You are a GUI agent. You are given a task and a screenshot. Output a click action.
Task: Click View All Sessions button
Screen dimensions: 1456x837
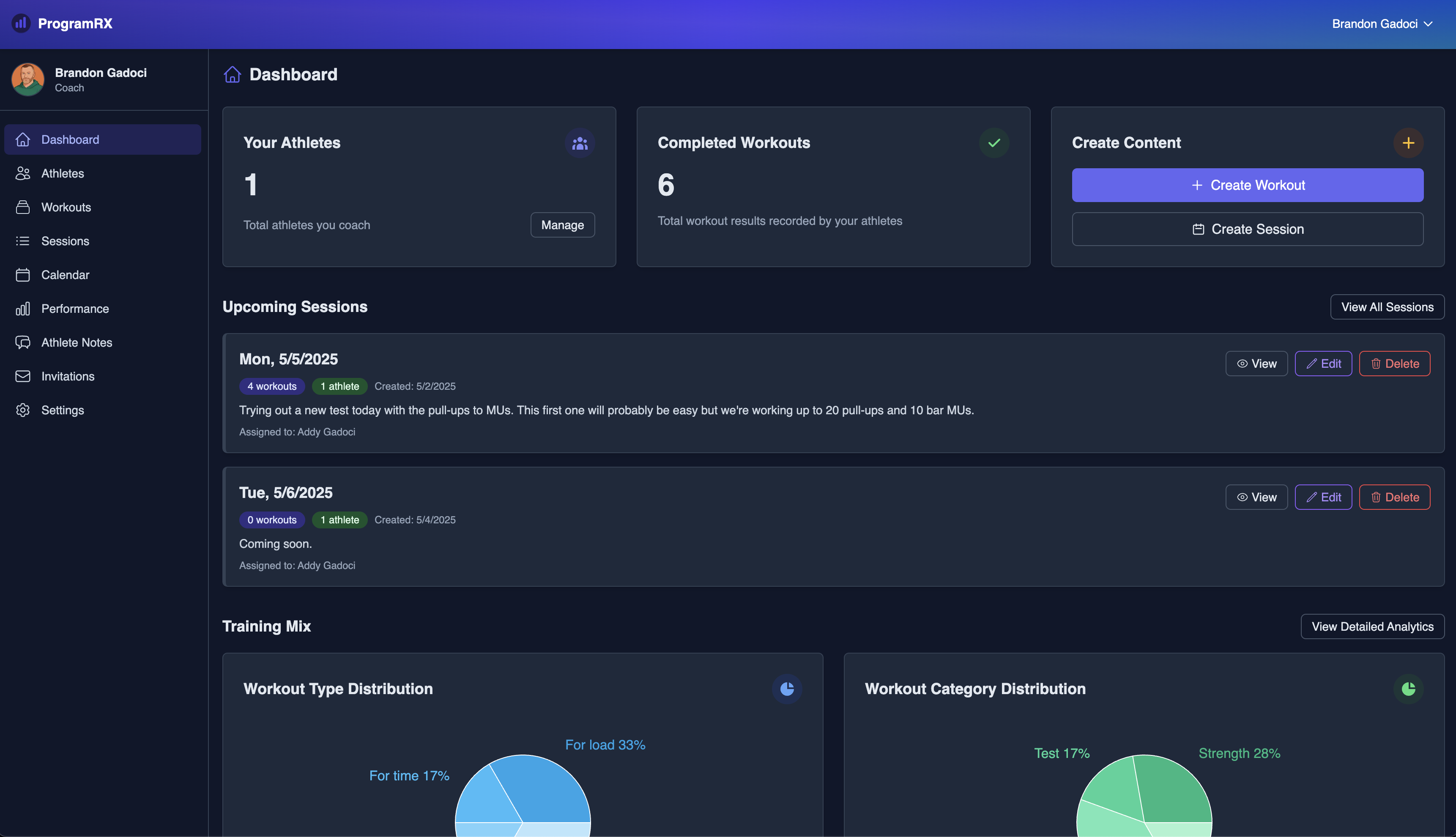pos(1387,307)
